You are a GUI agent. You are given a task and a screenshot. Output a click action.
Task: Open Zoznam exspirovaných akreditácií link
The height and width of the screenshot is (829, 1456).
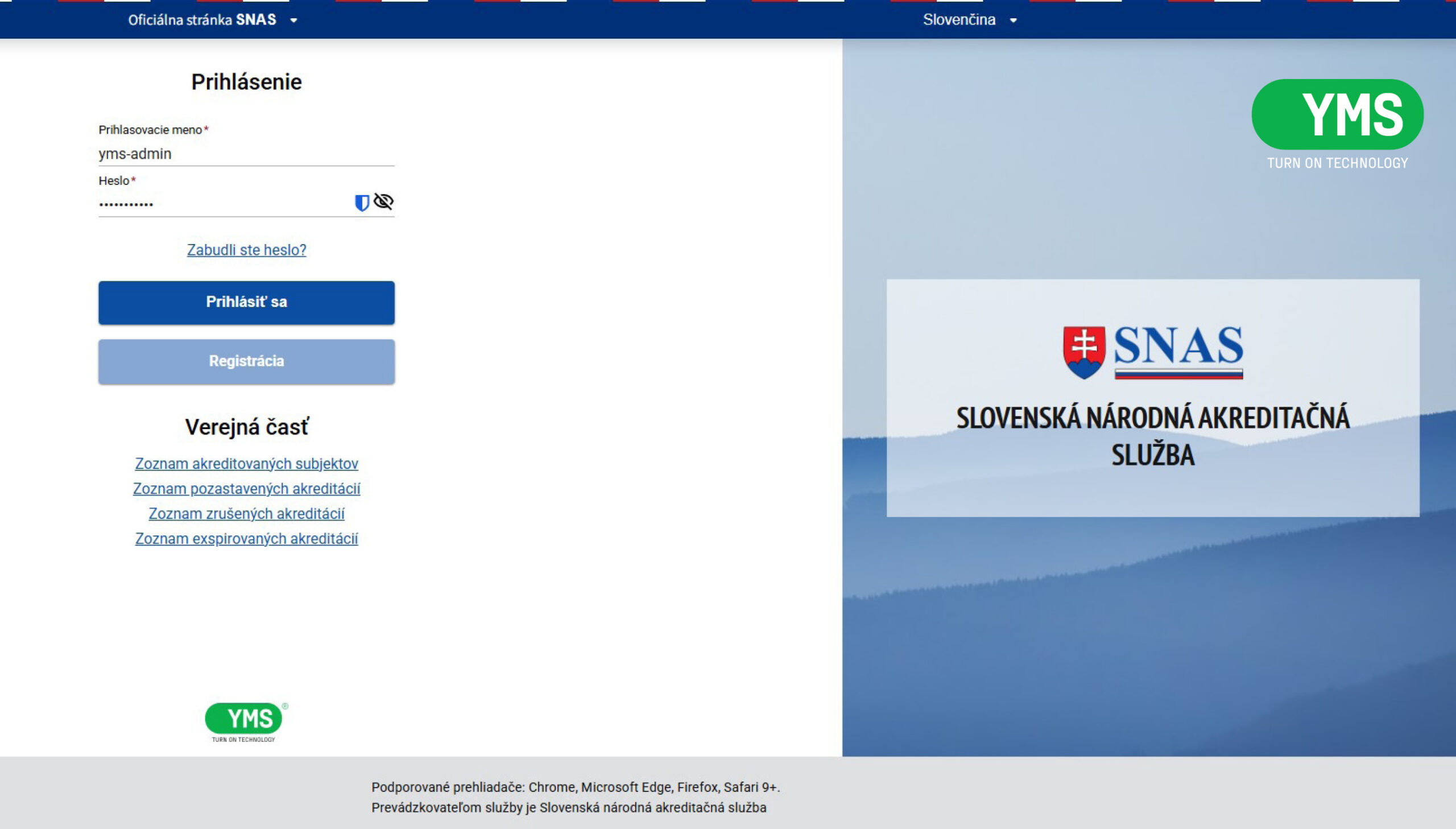click(x=246, y=539)
